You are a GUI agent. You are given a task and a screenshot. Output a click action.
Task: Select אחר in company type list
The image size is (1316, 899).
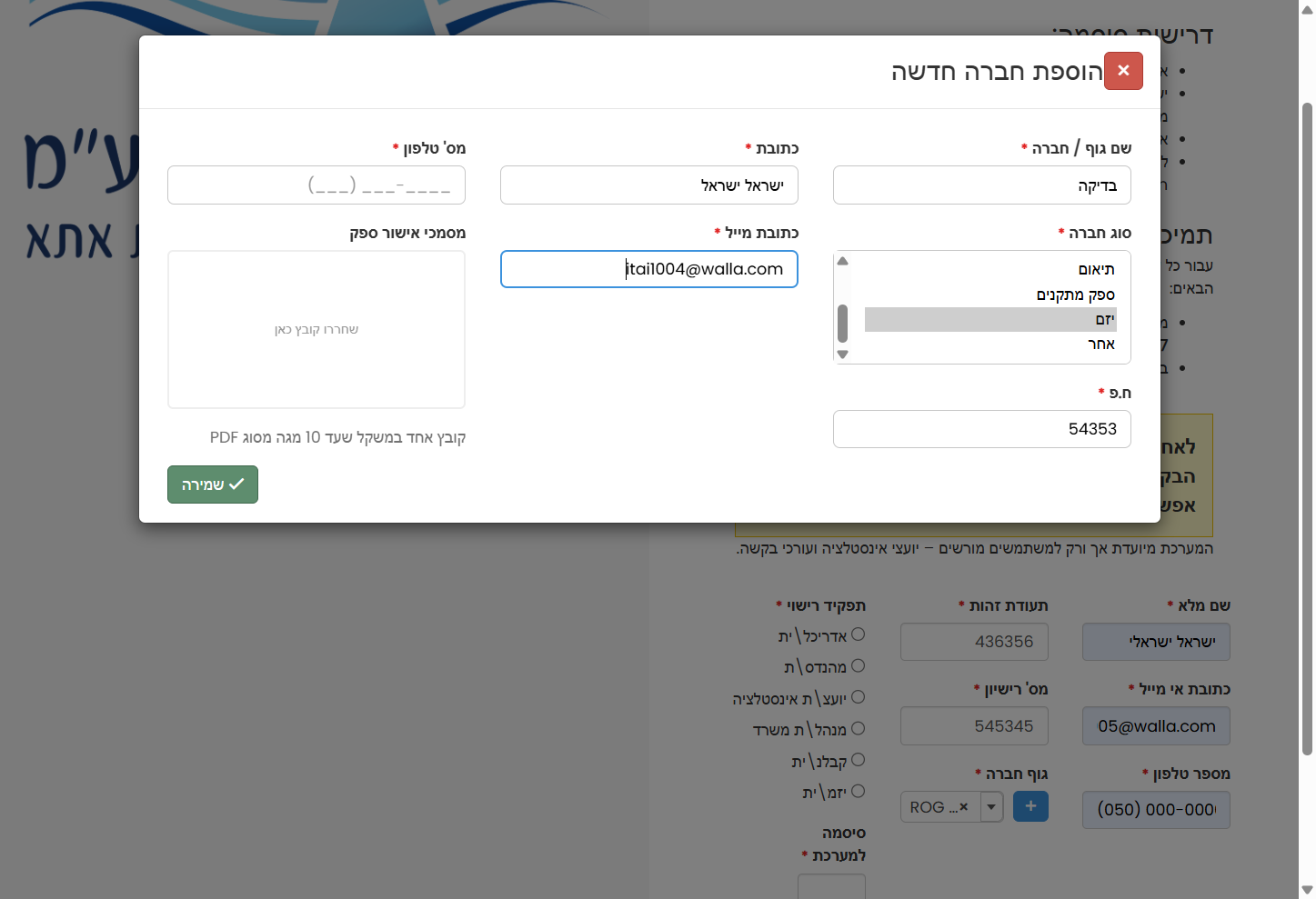(x=990, y=344)
